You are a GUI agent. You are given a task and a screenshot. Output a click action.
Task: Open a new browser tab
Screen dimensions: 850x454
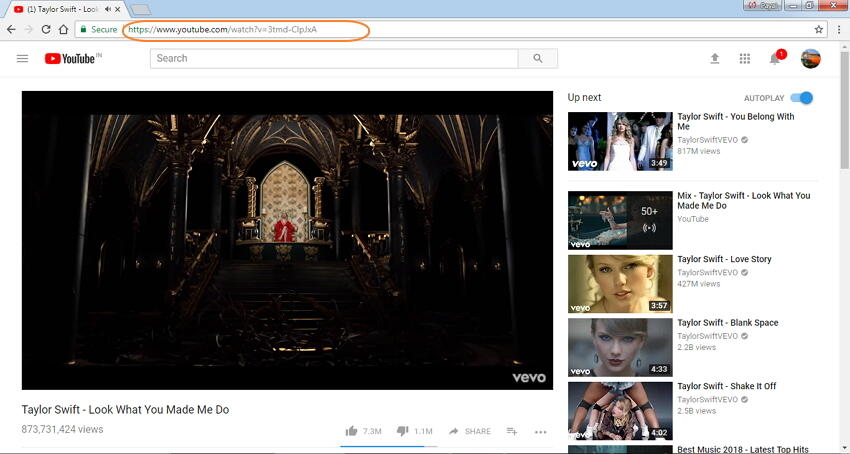pos(140,10)
